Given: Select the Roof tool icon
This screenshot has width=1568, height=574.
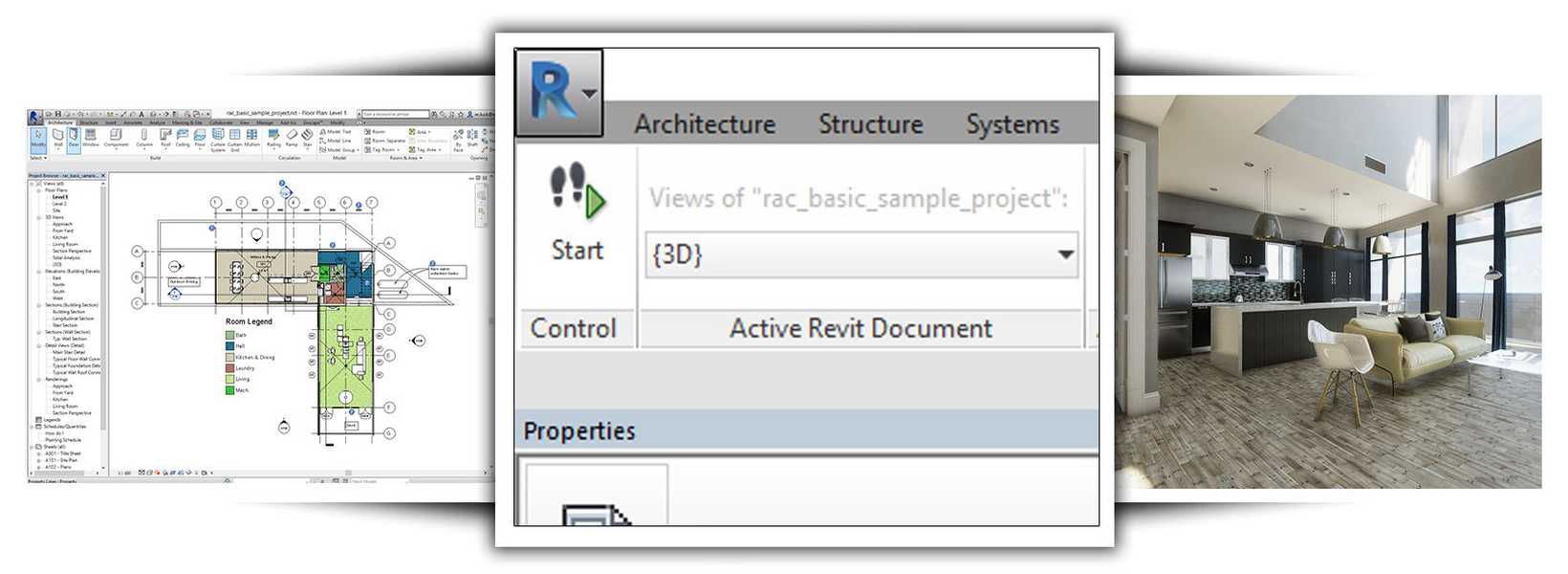Looking at the screenshot, I should click(165, 135).
